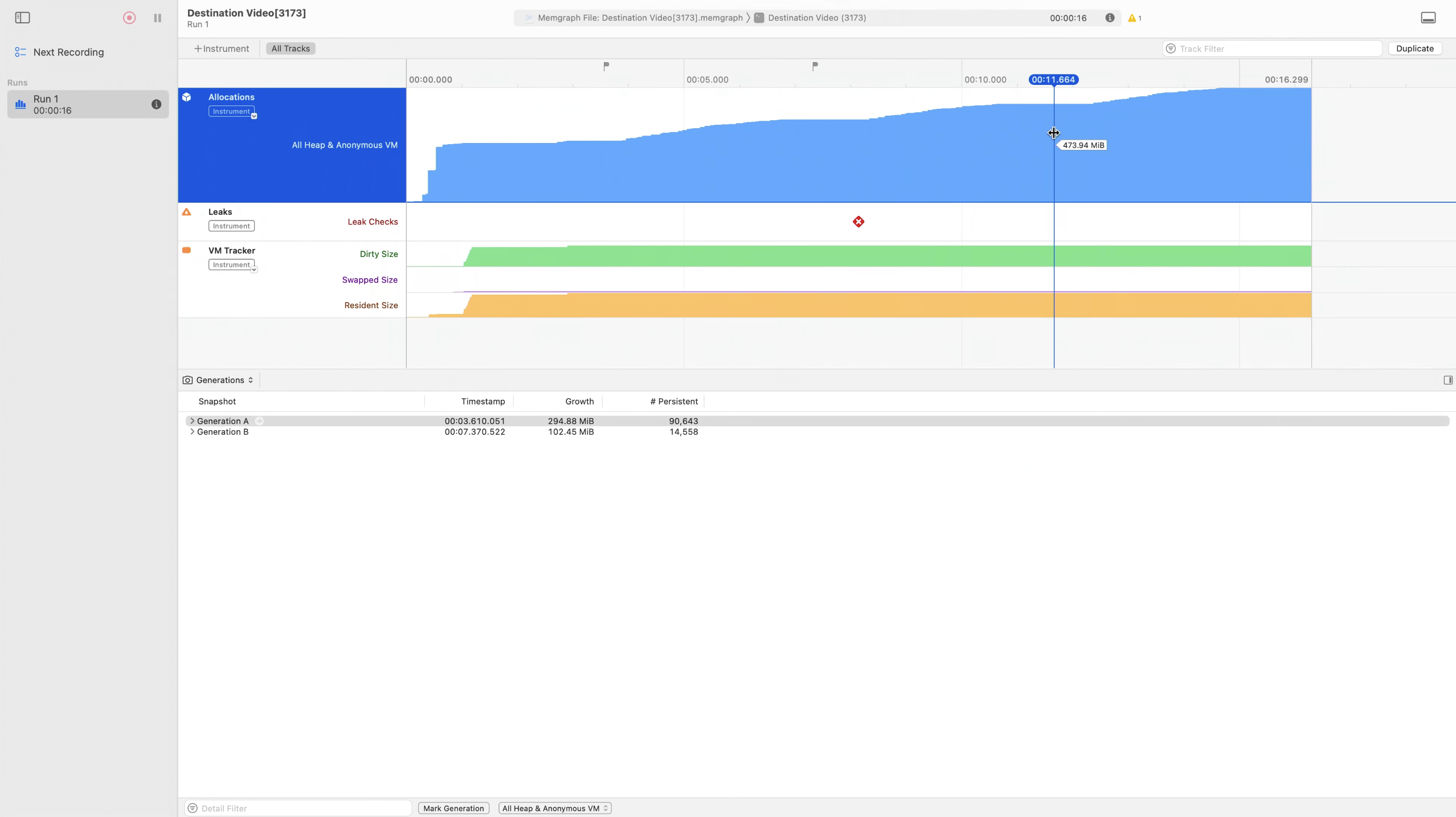Toggle the left sidebar panel icon

click(x=22, y=18)
